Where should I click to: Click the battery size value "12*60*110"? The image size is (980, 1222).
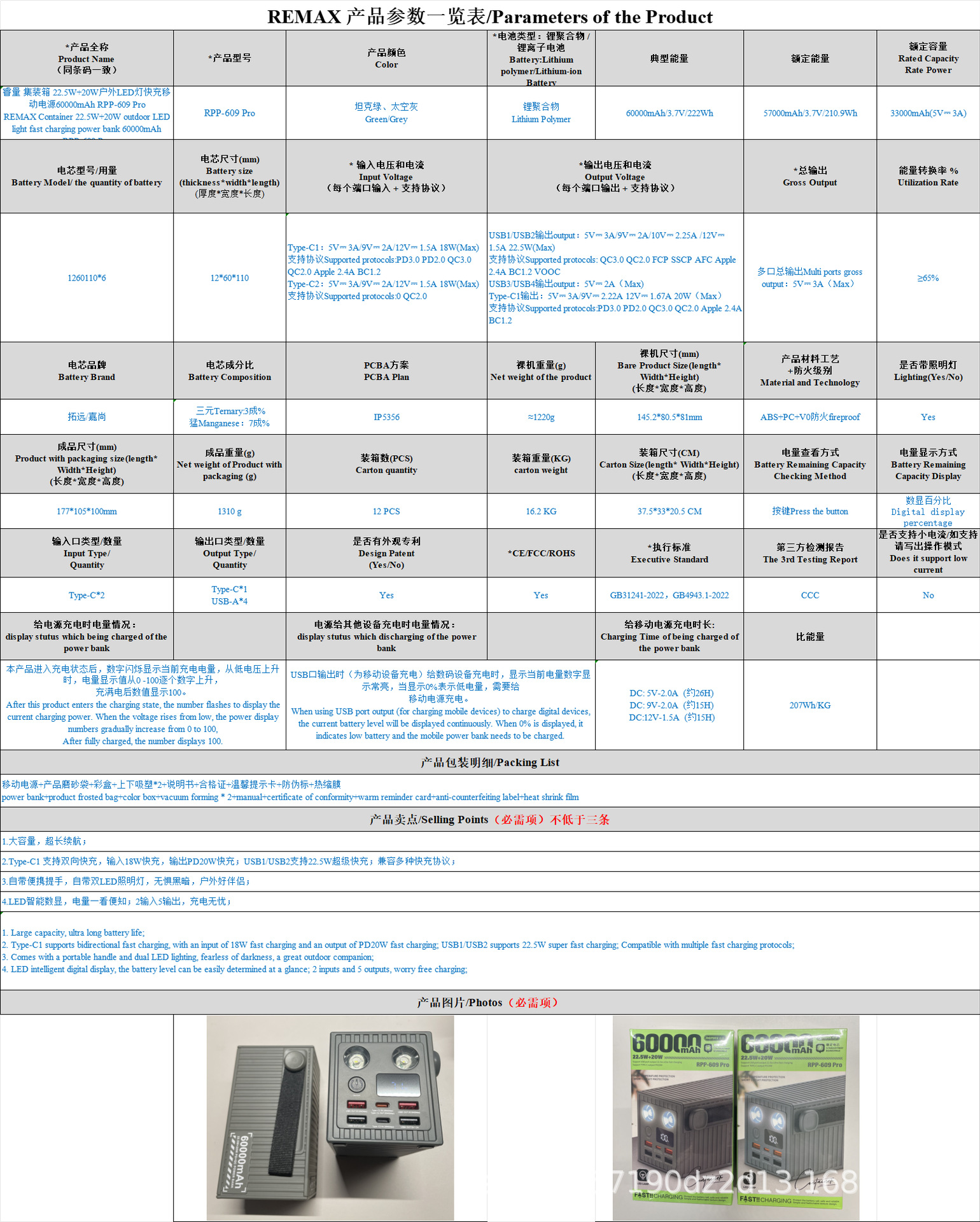[x=230, y=277]
